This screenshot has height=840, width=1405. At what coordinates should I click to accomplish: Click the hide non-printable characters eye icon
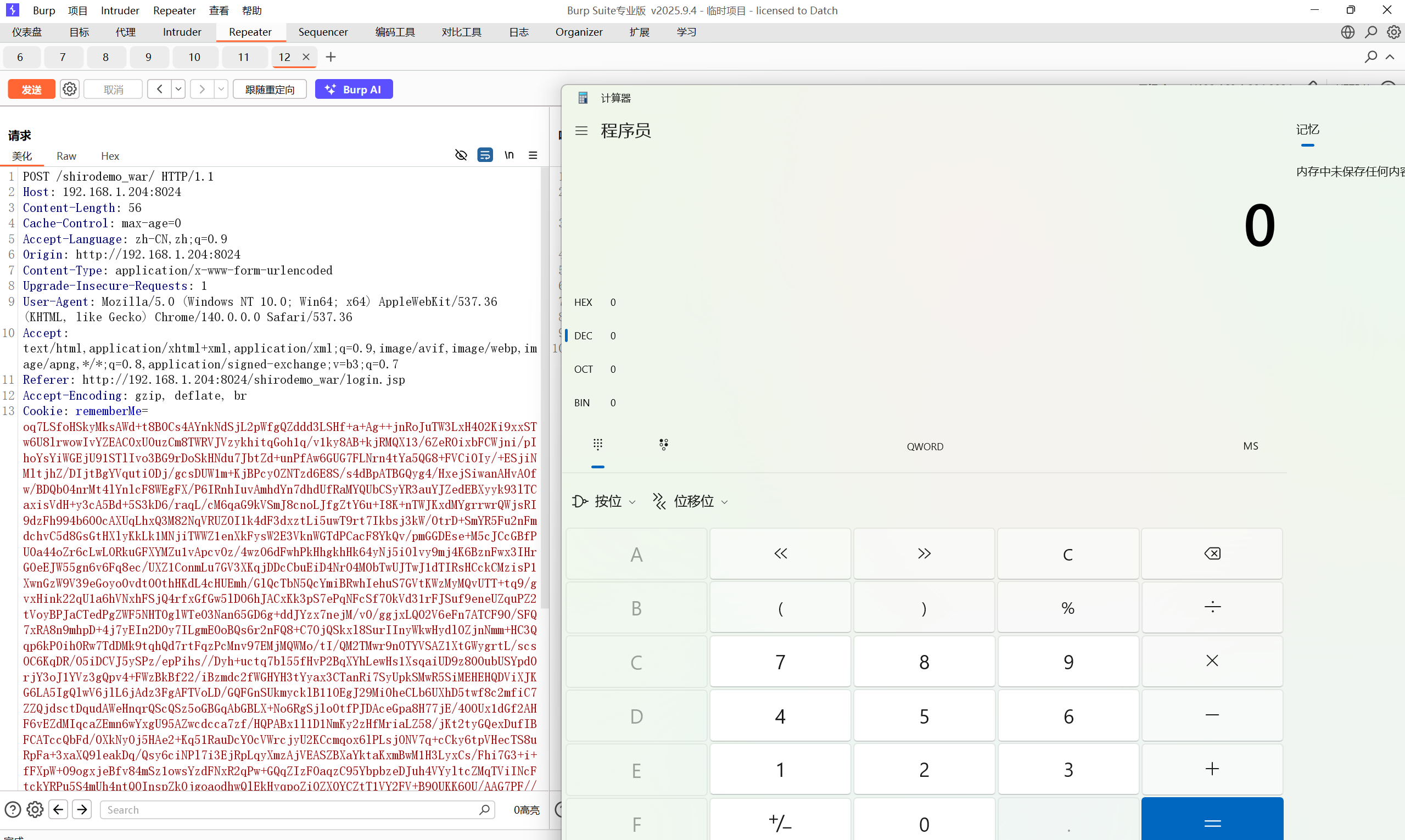[x=461, y=155]
